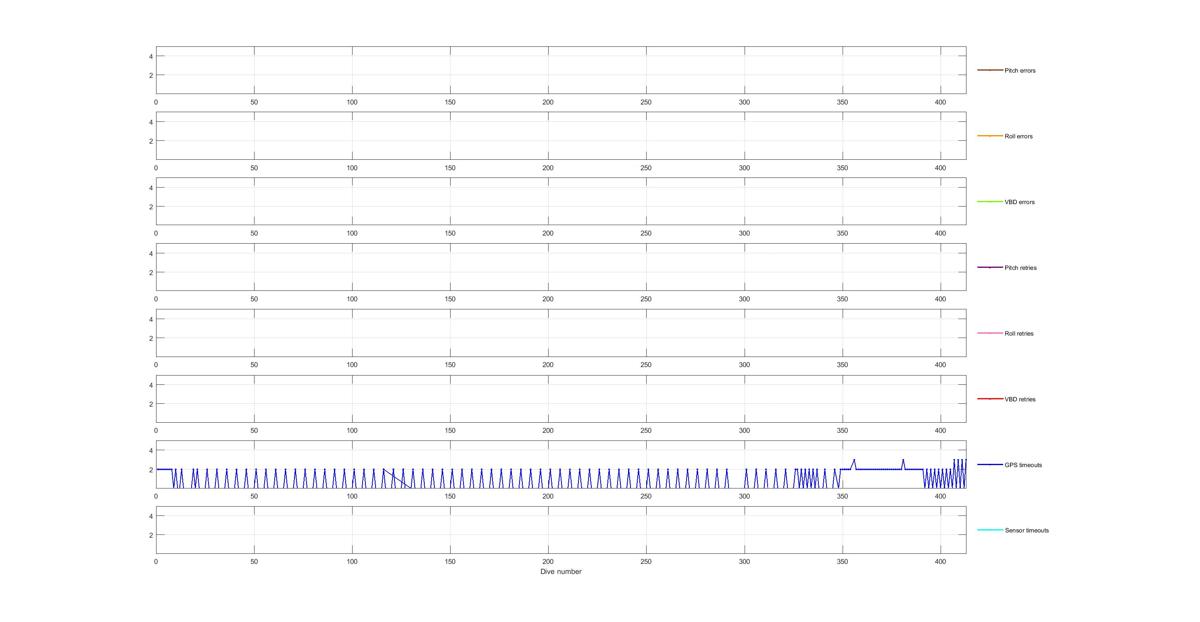
Task: Click the 'Roll errors' legend label
Action: [1018, 137]
